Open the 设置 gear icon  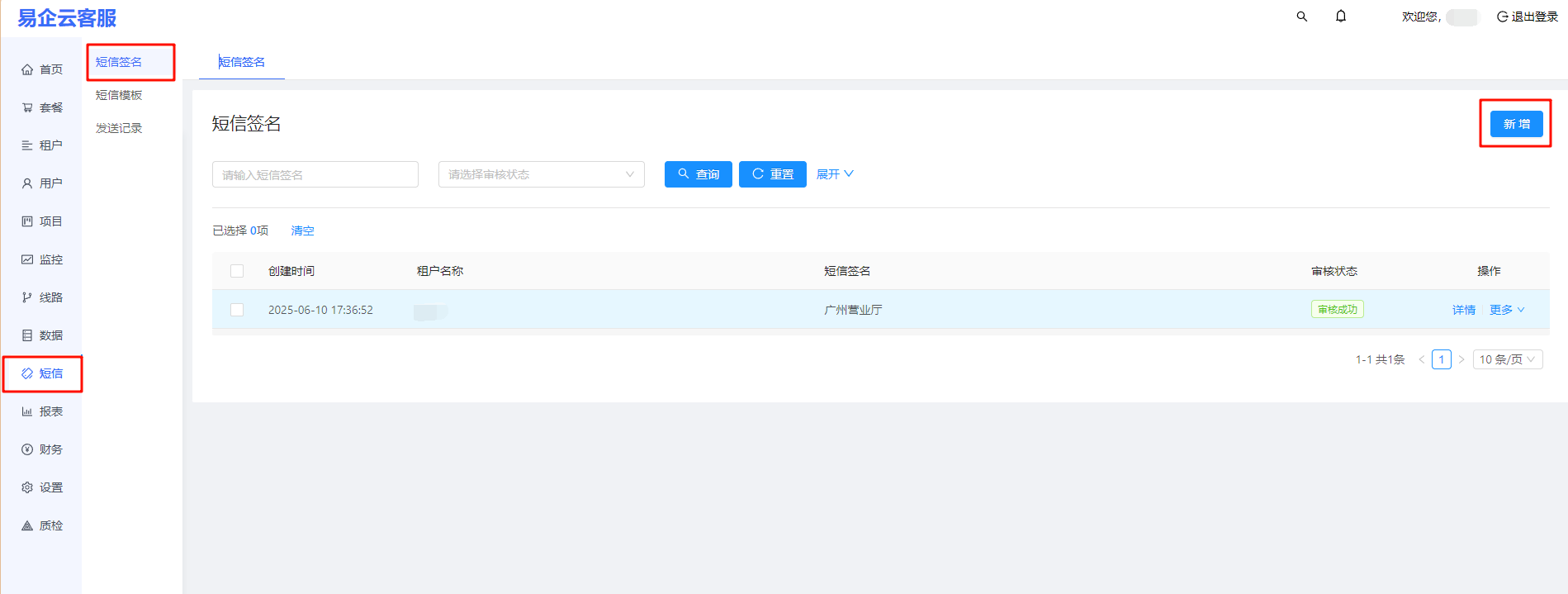(x=27, y=487)
